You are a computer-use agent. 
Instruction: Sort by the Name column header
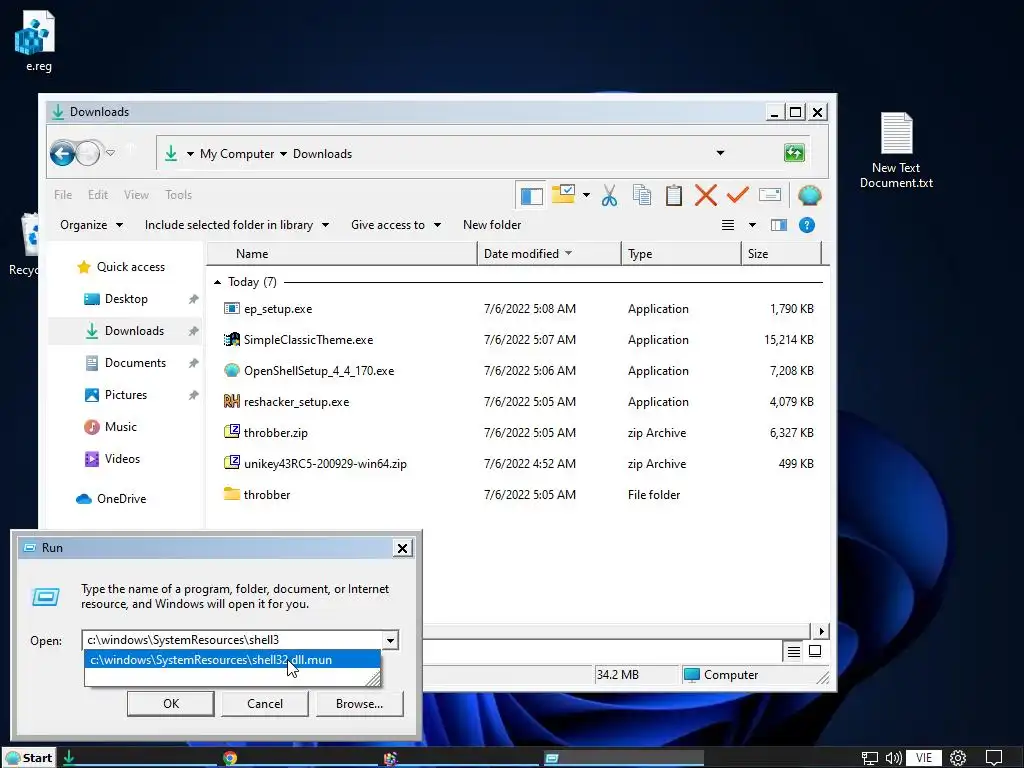pyautogui.click(x=342, y=253)
